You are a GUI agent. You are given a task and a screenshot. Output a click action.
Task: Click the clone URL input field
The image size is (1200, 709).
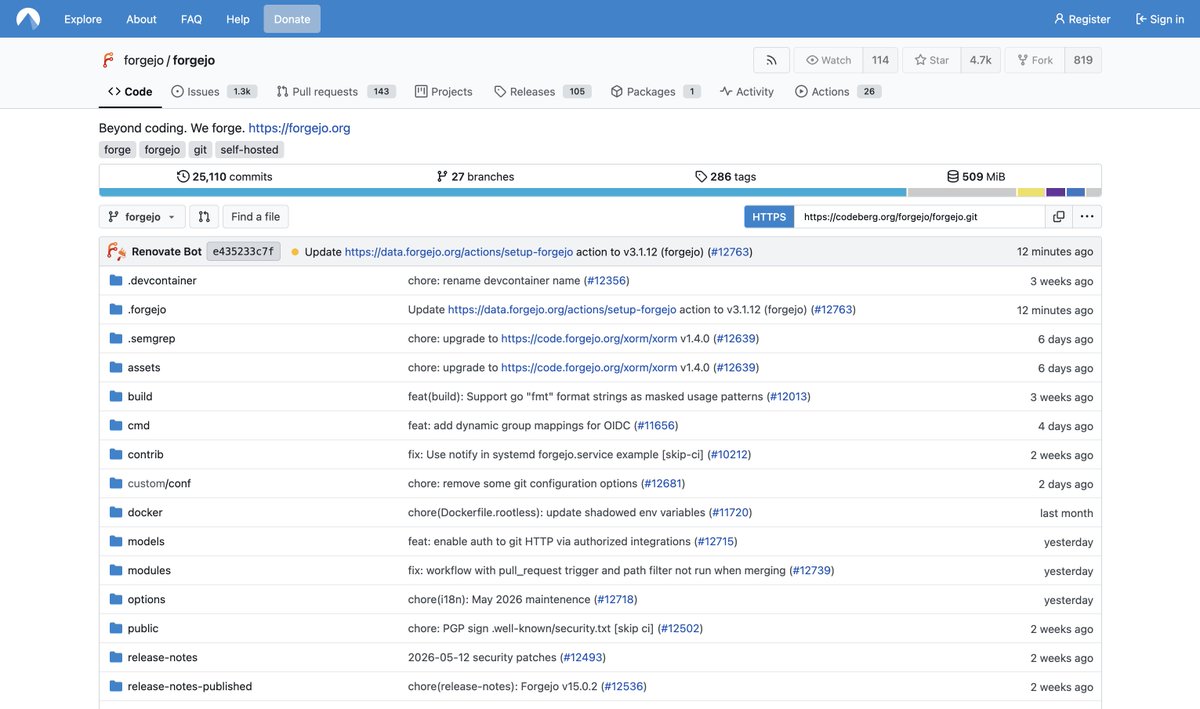(919, 217)
